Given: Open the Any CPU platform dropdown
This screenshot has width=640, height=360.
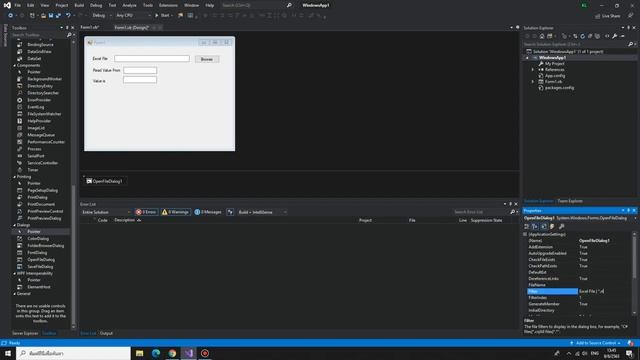Looking at the screenshot, I should [x=133, y=16].
